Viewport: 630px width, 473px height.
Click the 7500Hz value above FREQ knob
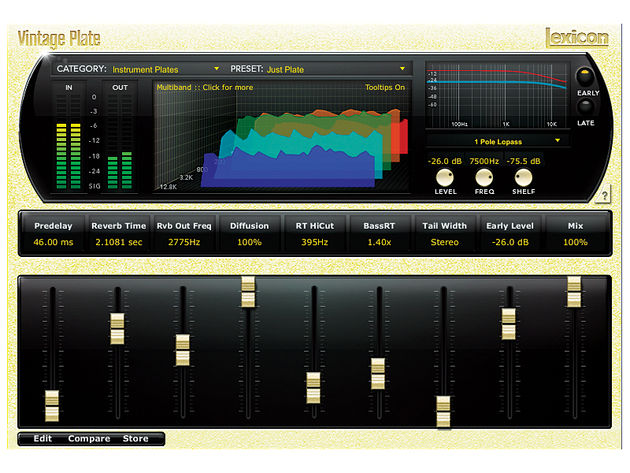coord(484,161)
